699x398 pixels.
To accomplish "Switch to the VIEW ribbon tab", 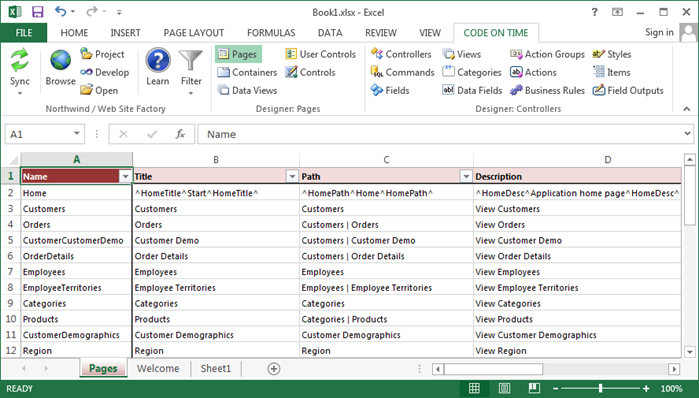I will 430,33.
